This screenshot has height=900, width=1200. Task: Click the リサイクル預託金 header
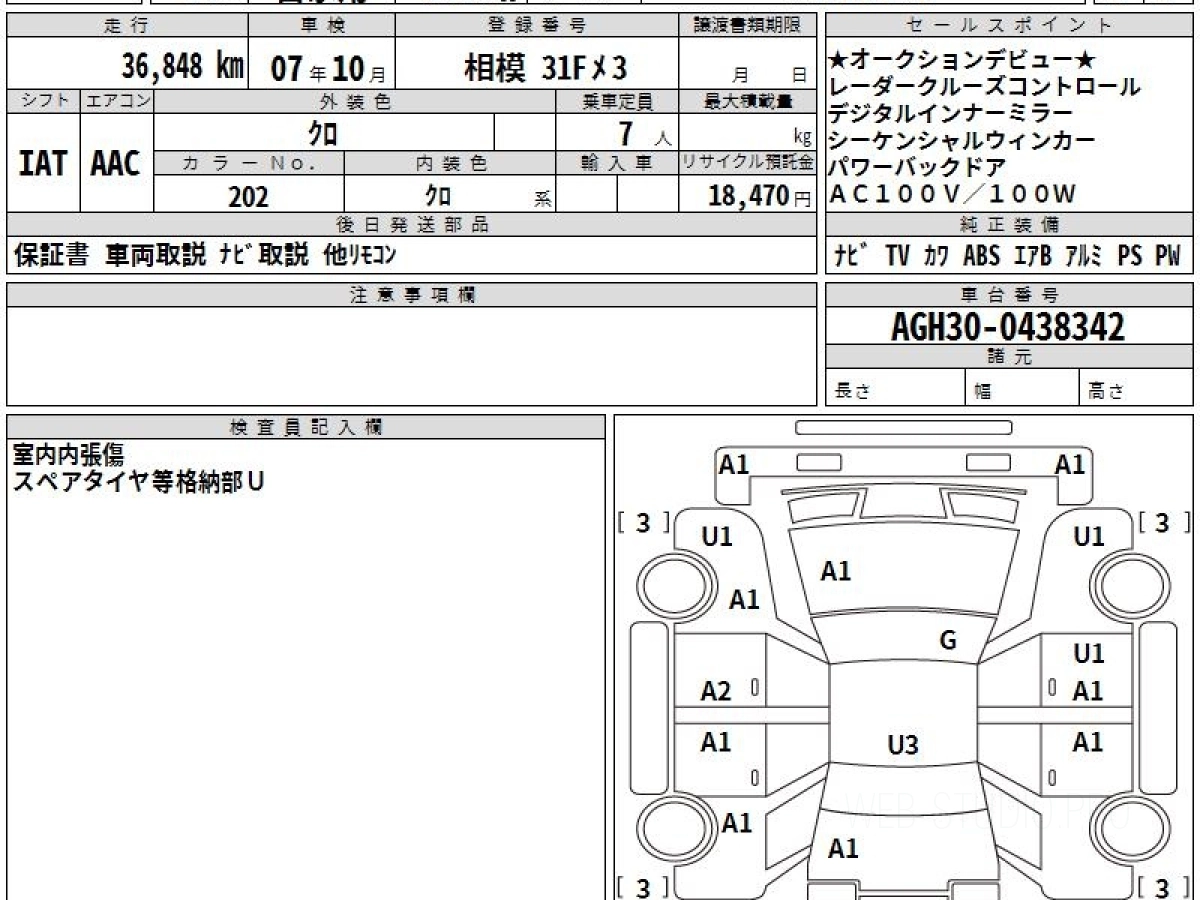(748, 164)
